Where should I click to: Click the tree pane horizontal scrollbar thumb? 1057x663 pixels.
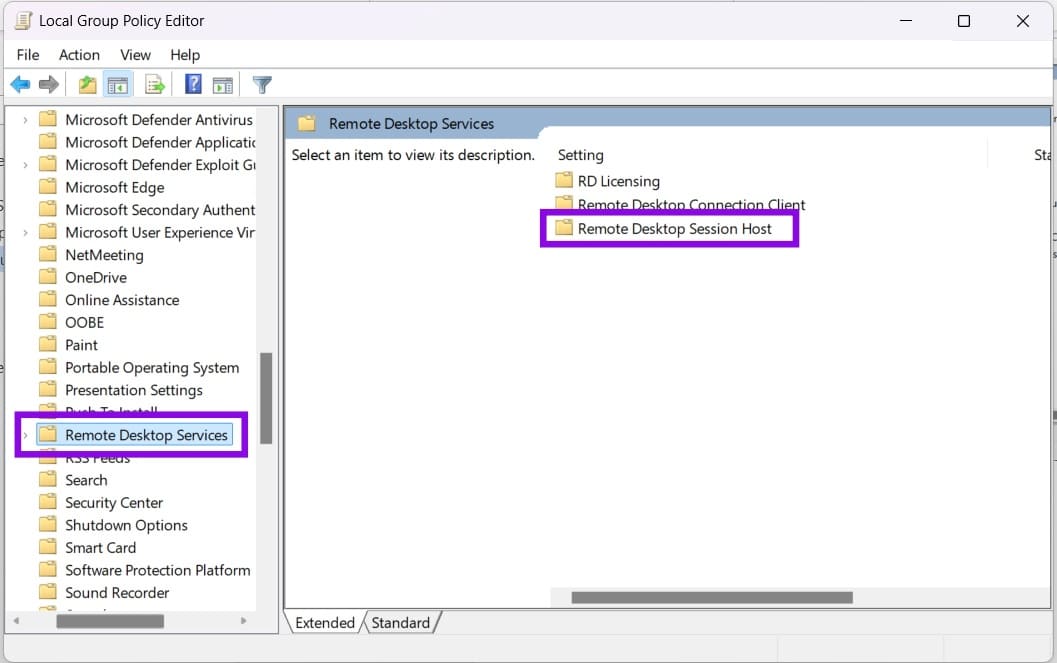coord(110,621)
